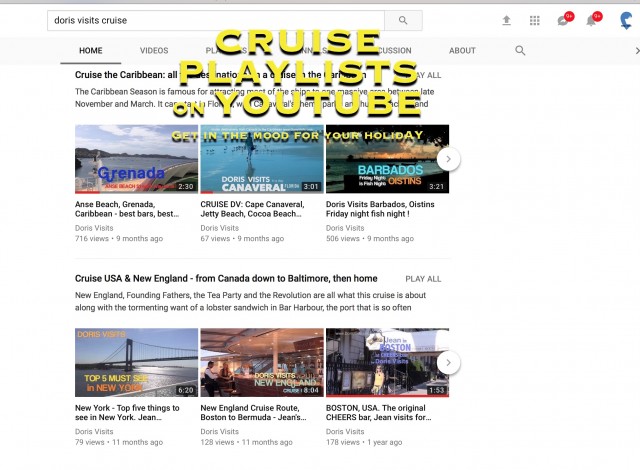This screenshot has width=640, height=470.
Task: Advance the New England playlist carousel
Action: pos(448,363)
